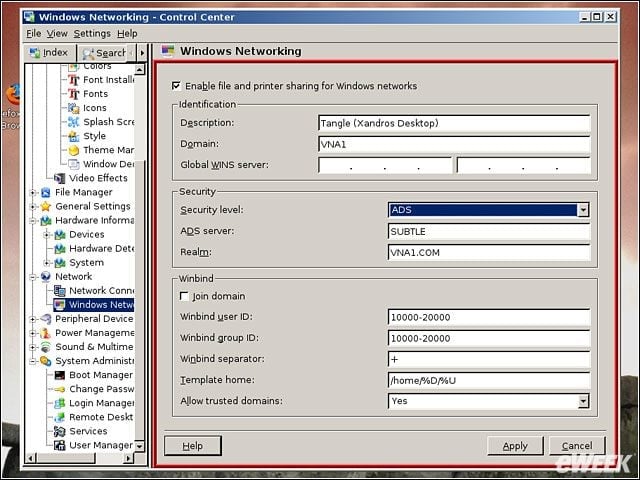
Task: Open the View menu
Action: (57, 33)
